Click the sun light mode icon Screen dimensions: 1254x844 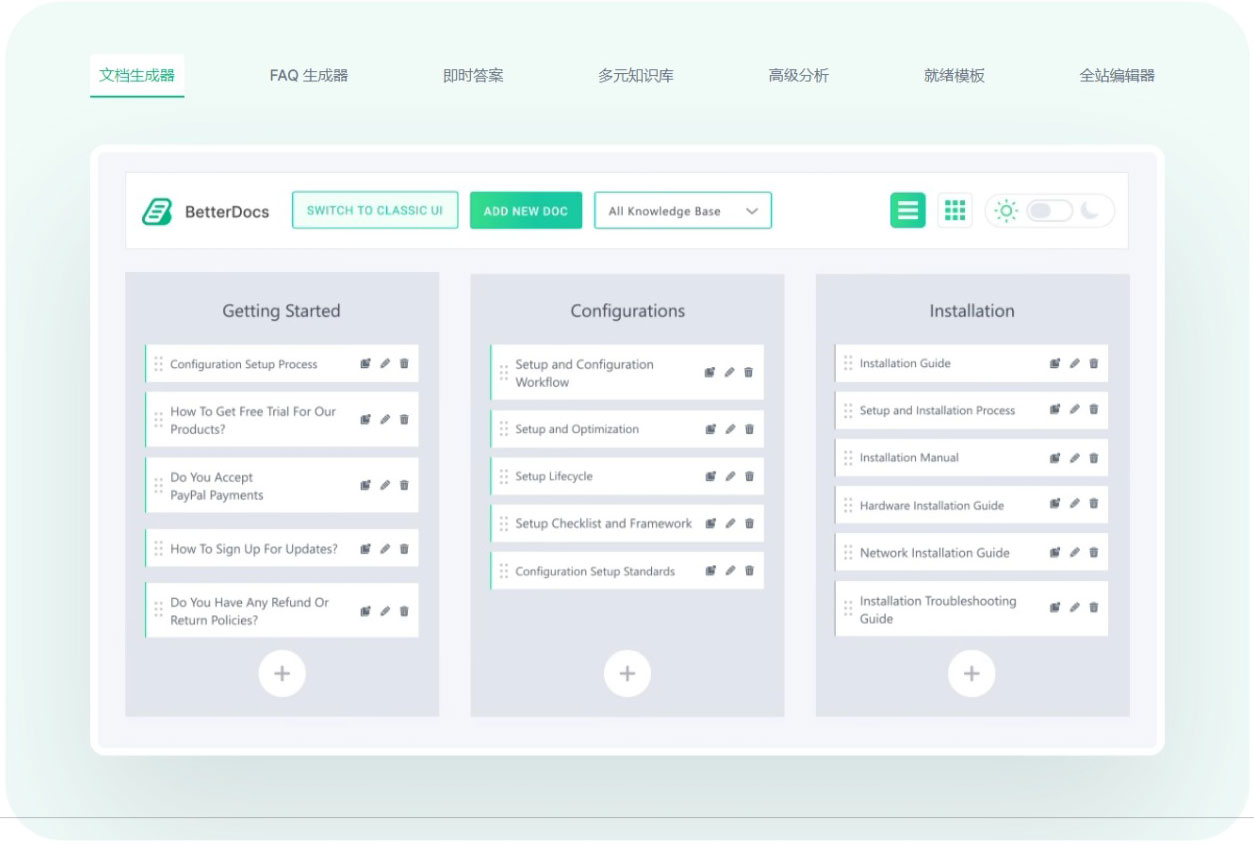pyautogui.click(x=1006, y=211)
